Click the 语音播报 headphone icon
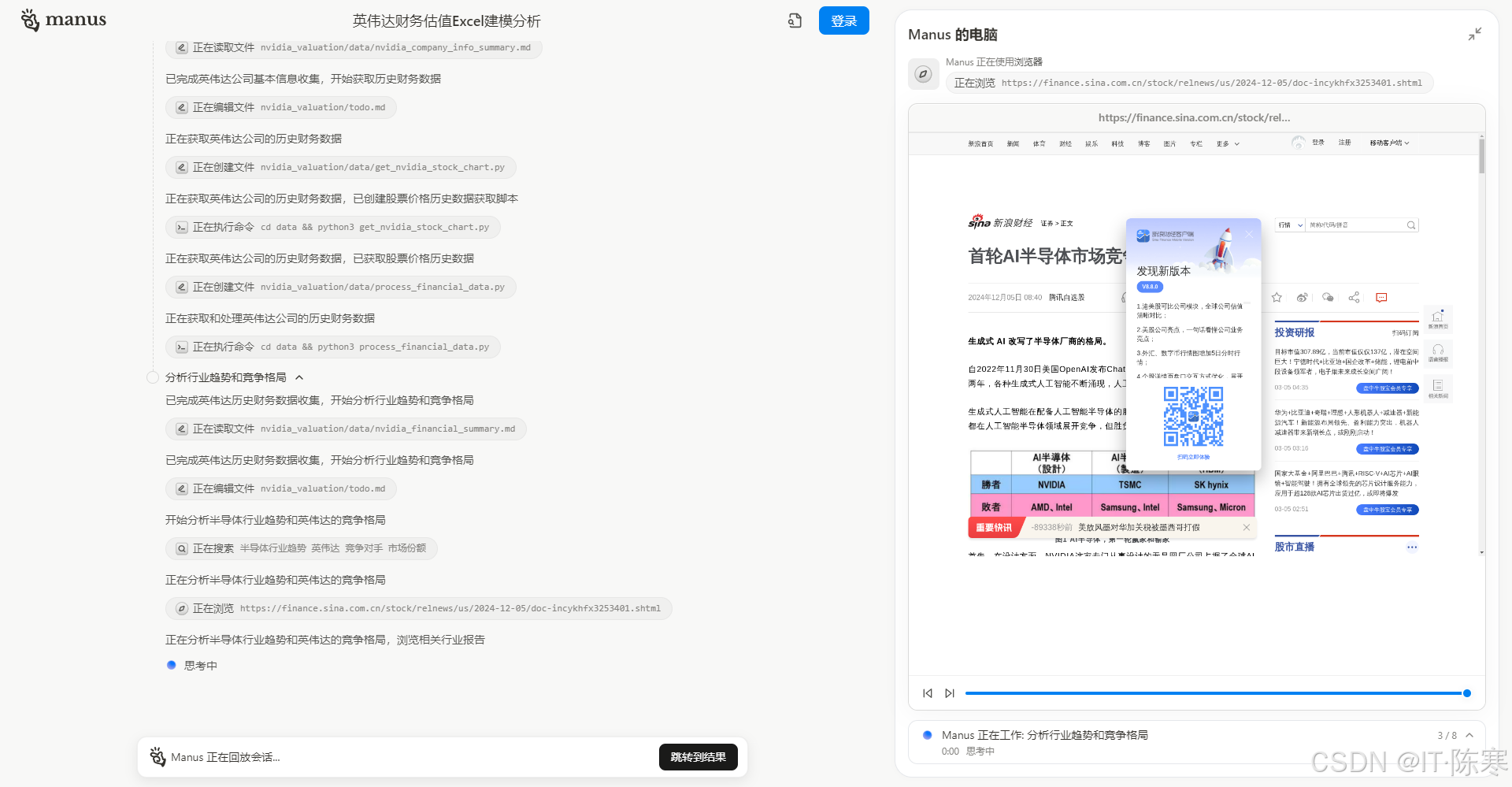This screenshot has height=787, width=1512. (1438, 353)
